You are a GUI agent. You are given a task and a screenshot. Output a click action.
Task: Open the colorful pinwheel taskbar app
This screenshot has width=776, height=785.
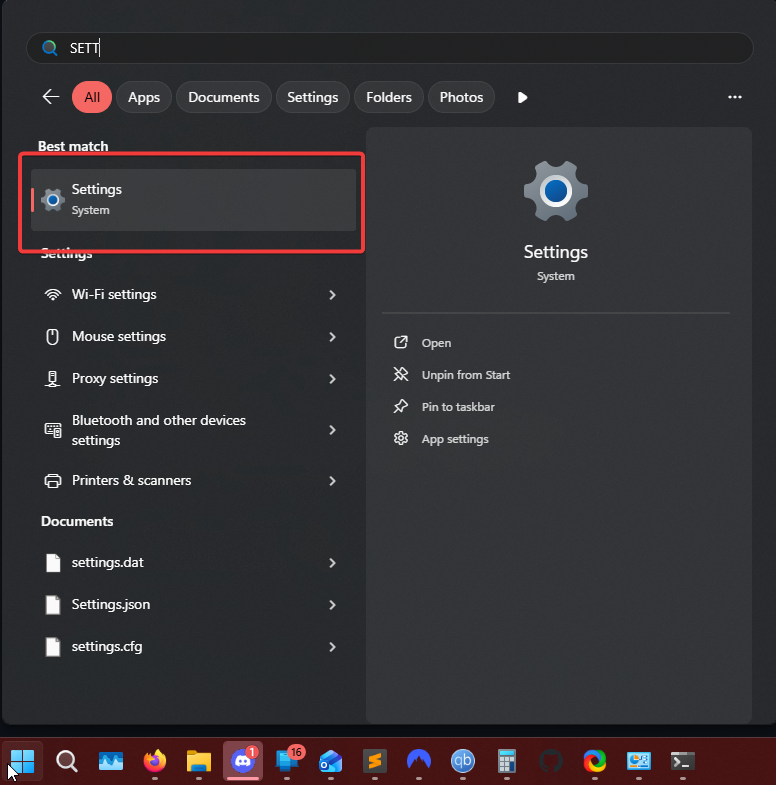point(595,761)
